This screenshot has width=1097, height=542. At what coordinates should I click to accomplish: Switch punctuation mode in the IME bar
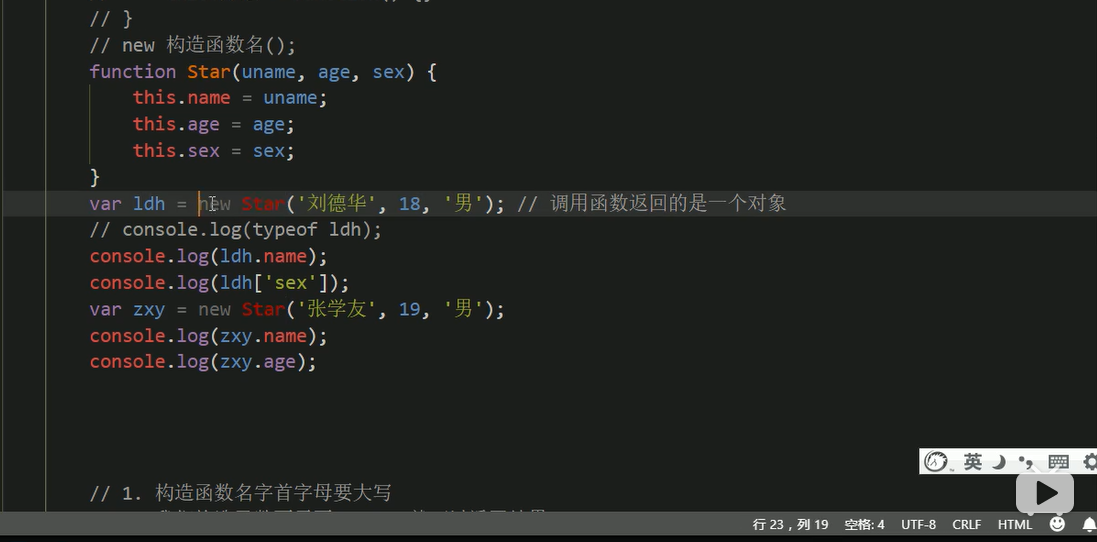point(1026,462)
